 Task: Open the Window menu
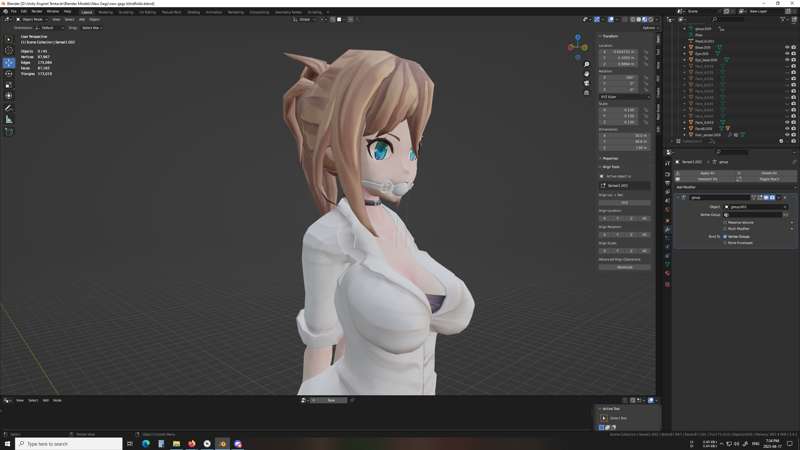coord(53,11)
